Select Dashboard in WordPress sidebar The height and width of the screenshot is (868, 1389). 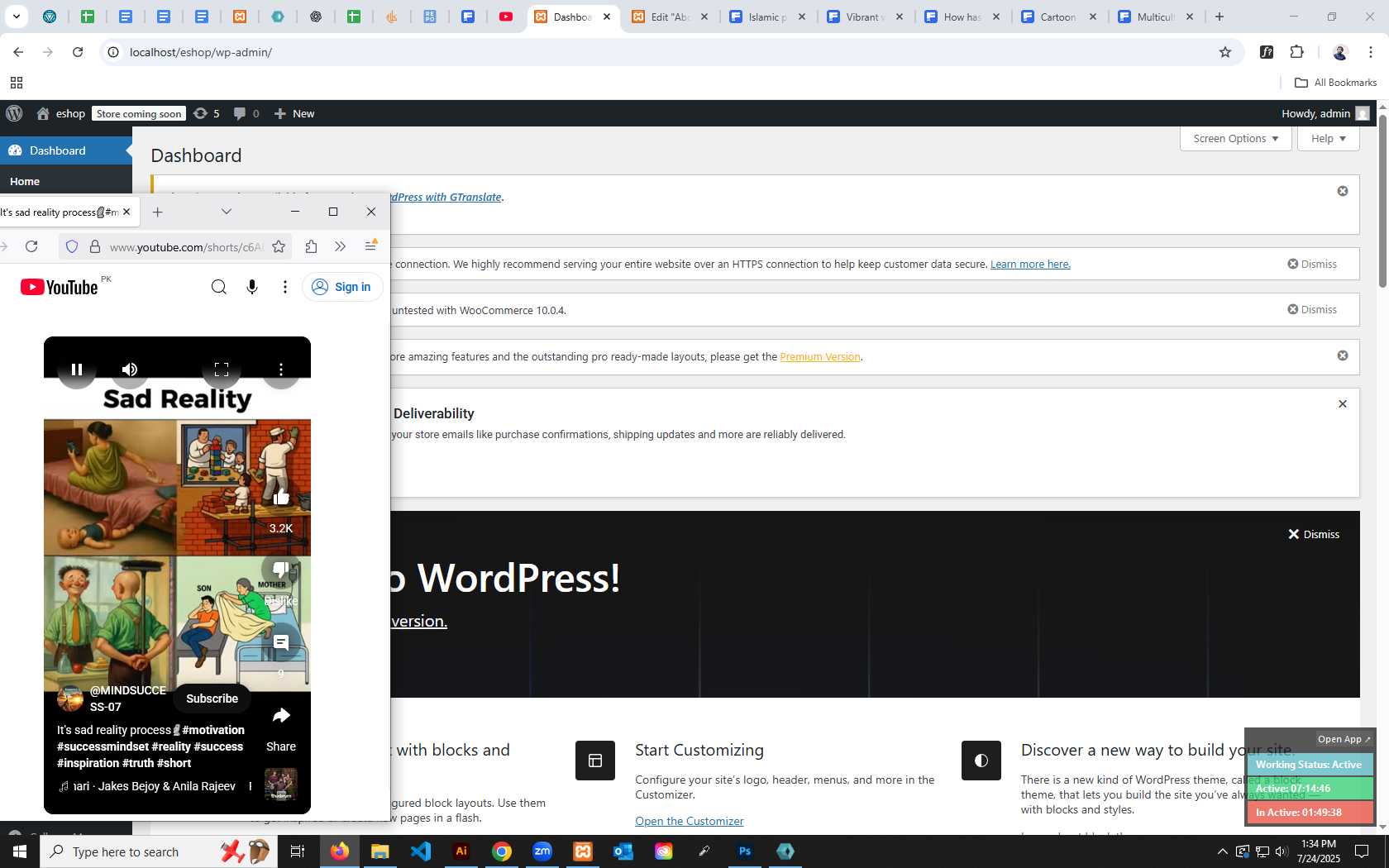(x=66, y=150)
